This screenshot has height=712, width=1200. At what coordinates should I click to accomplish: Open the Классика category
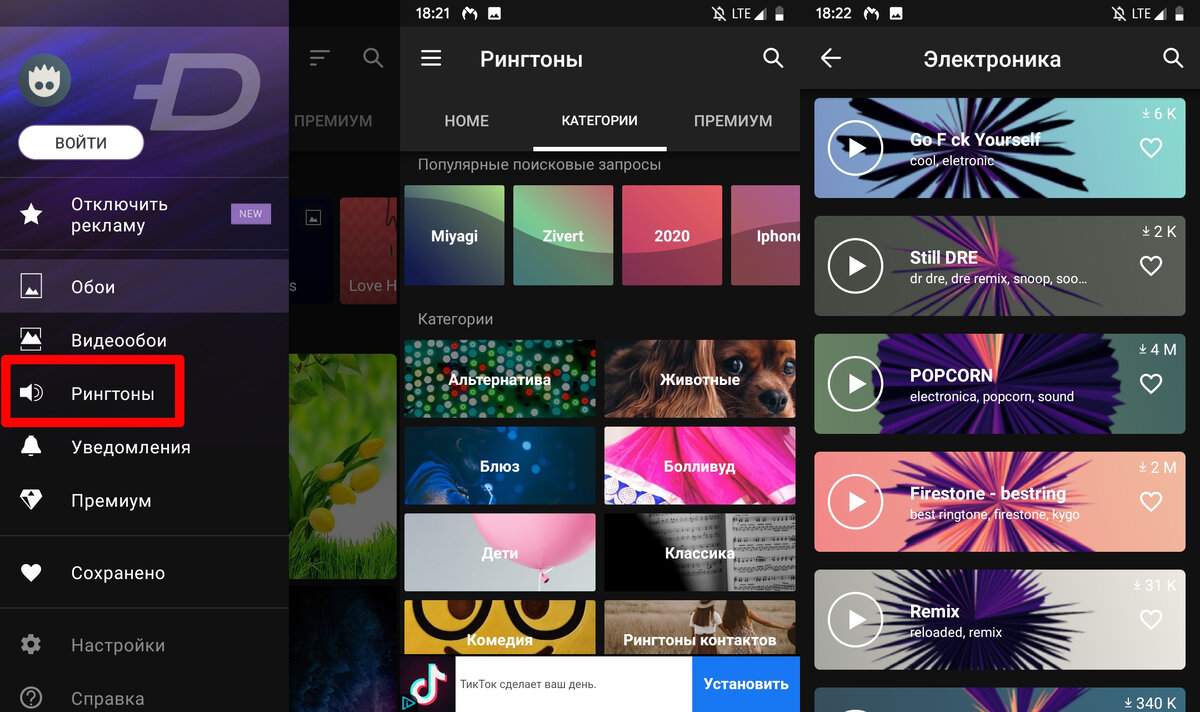pyautogui.click(x=700, y=553)
